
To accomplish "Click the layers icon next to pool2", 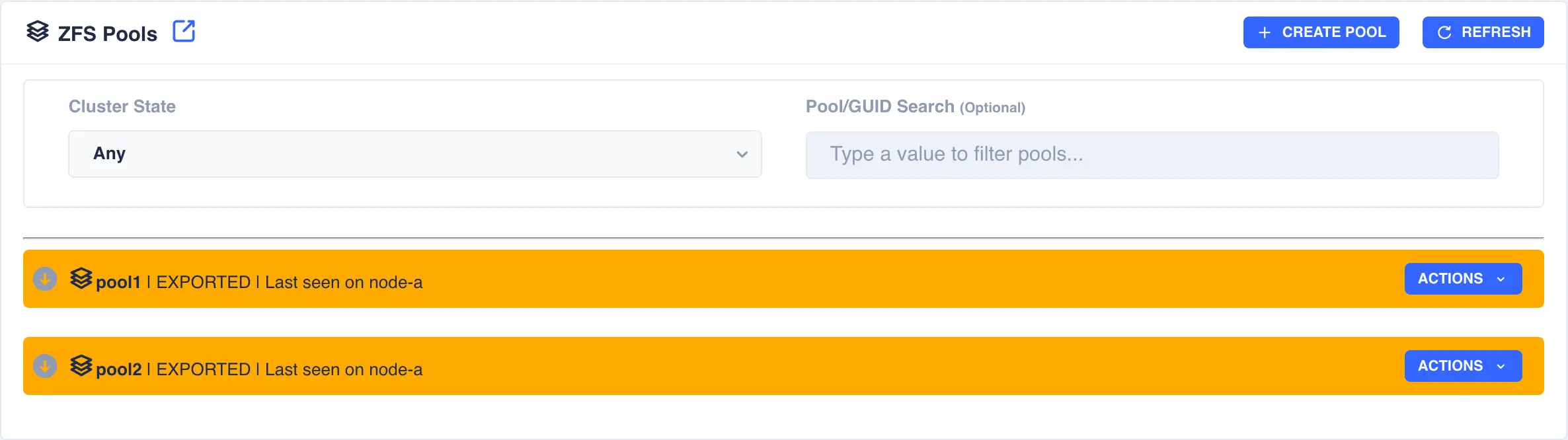I will pos(81,366).
